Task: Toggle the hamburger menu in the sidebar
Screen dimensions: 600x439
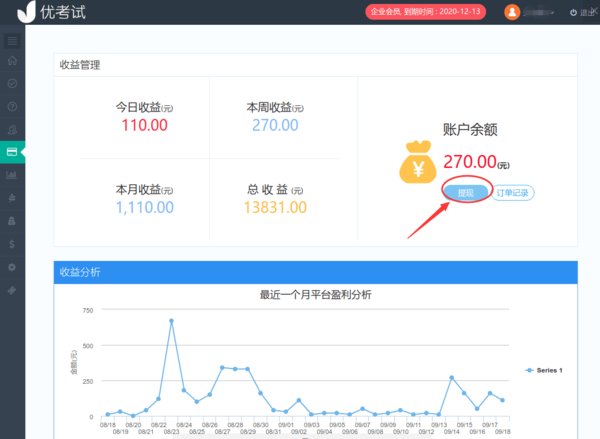Action: point(12,41)
